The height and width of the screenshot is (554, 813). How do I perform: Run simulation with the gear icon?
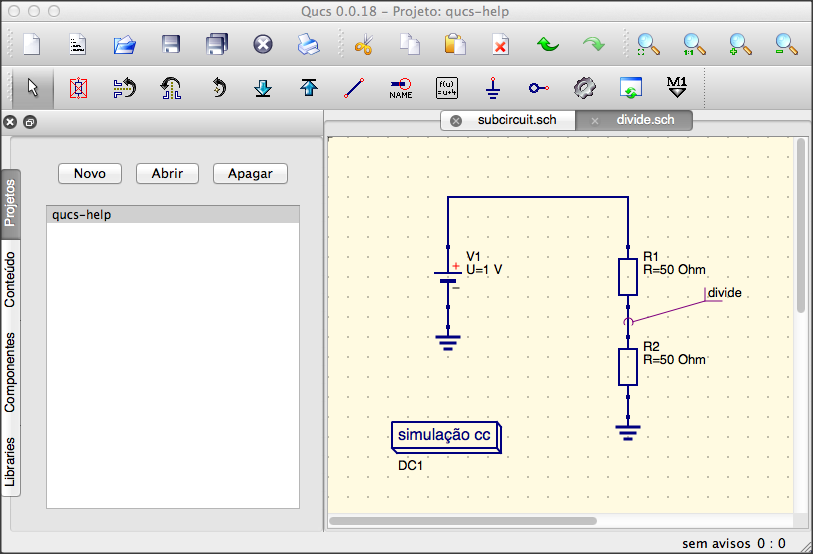(584, 88)
